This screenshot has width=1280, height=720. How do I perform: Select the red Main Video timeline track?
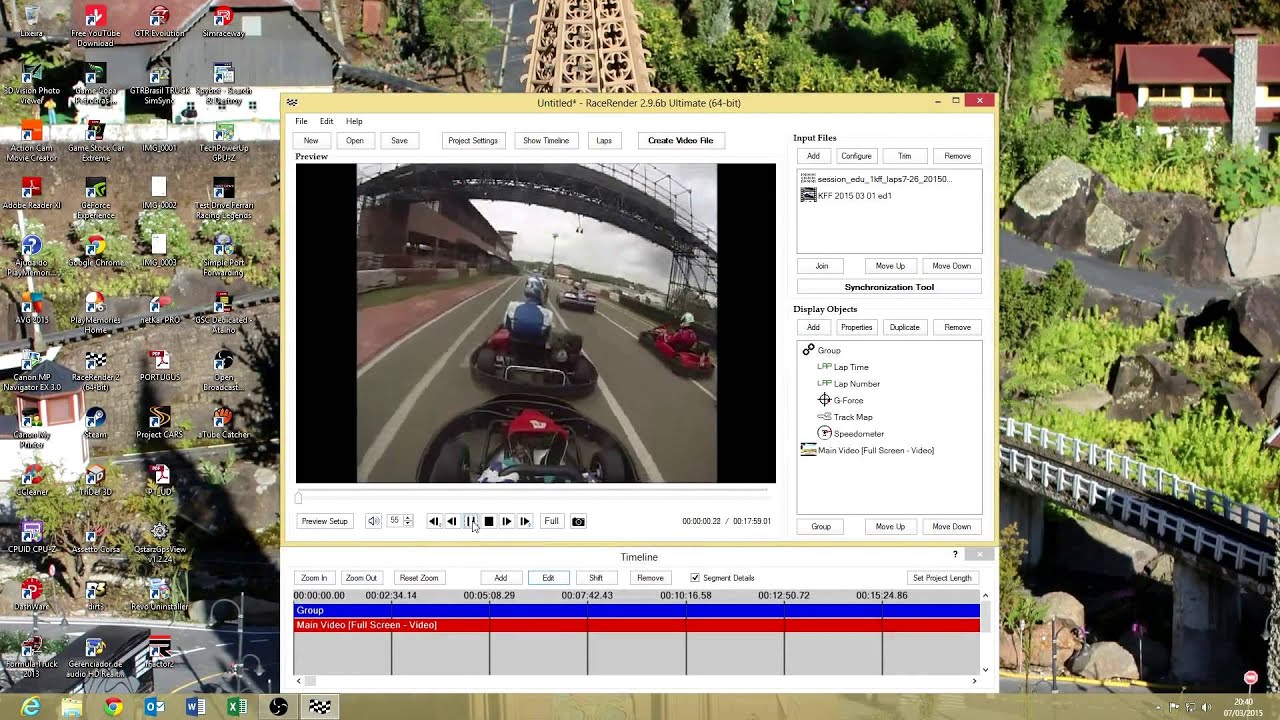click(636, 625)
